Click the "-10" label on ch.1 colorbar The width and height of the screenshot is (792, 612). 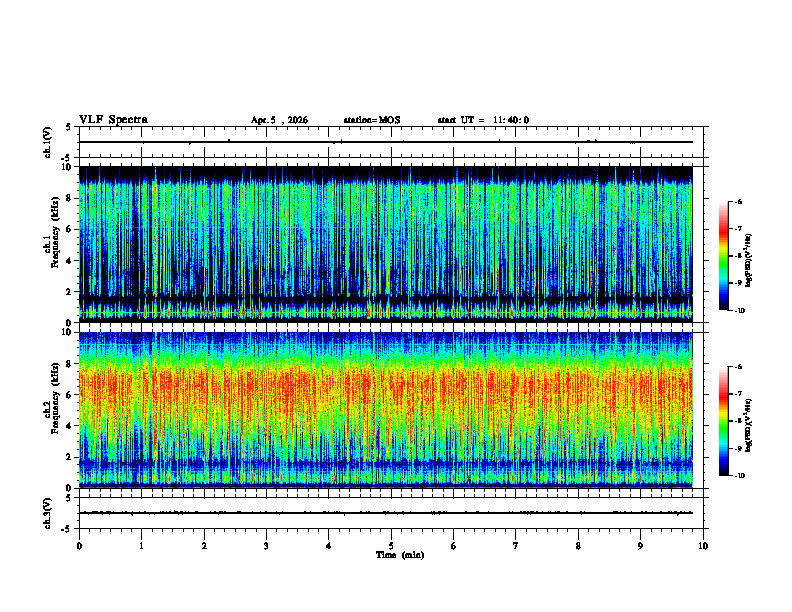[x=739, y=311]
